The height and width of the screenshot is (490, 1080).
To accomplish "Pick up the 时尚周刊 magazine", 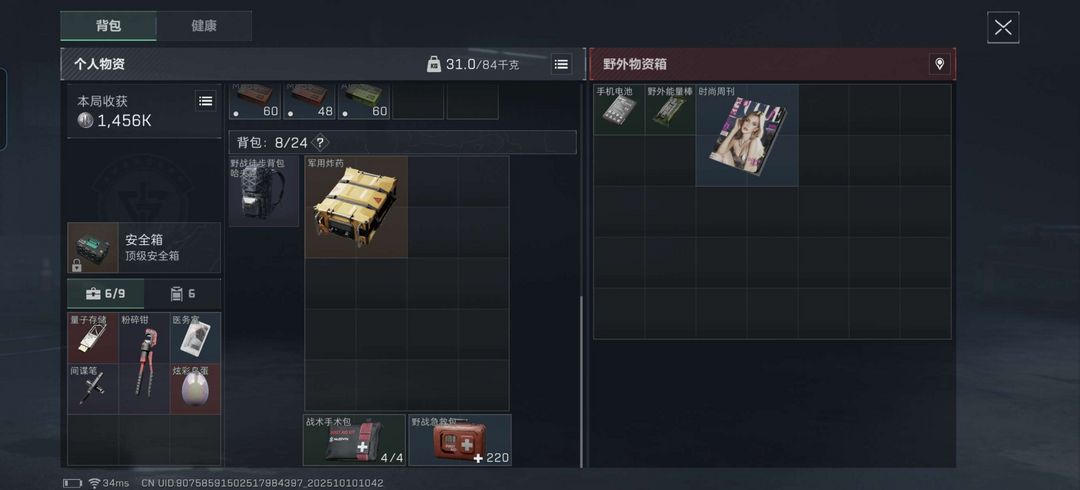I will click(747, 135).
